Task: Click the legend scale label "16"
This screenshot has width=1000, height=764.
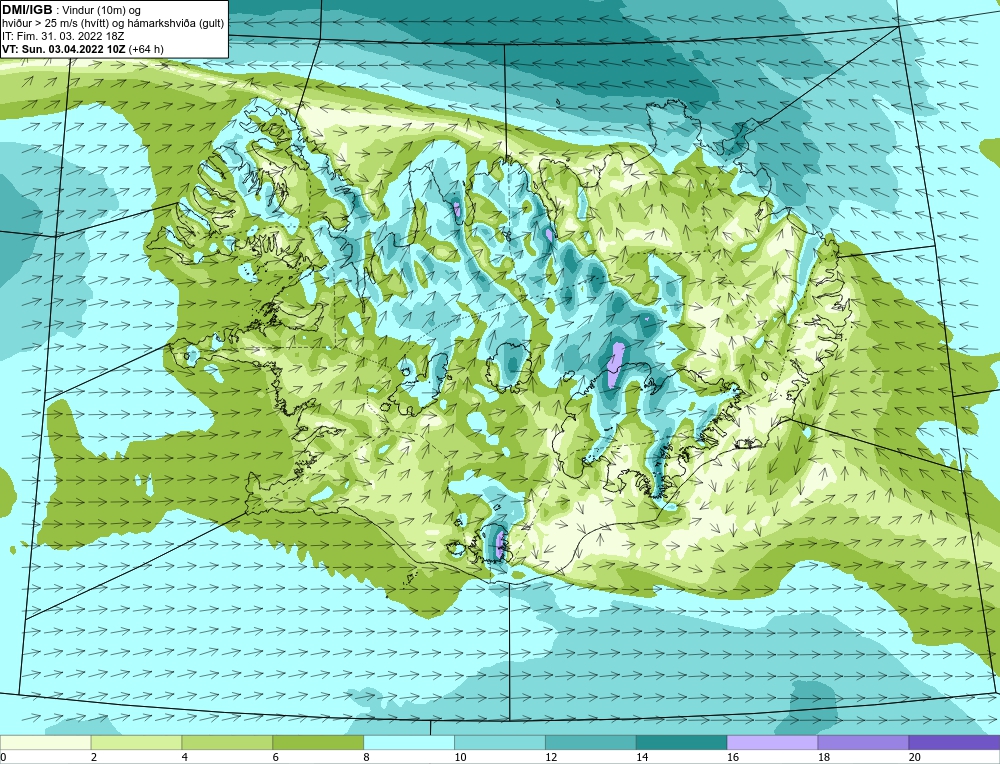Action: (x=733, y=758)
